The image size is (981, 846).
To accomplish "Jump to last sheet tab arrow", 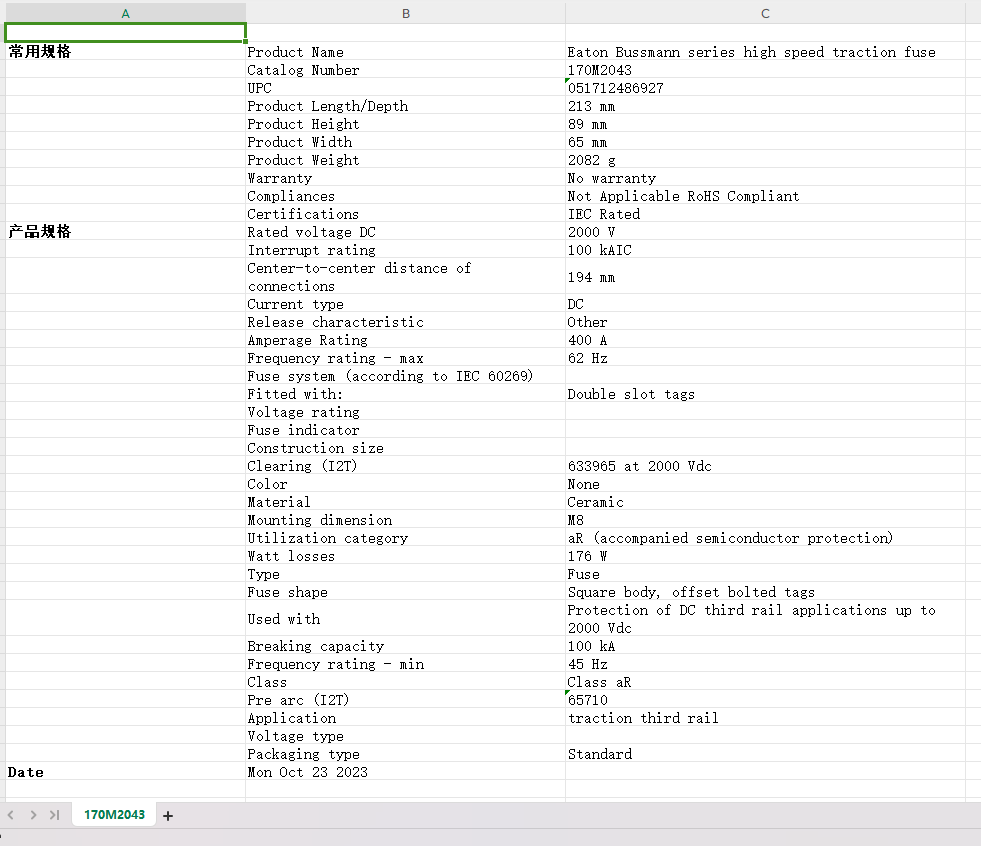I will tap(54, 815).
